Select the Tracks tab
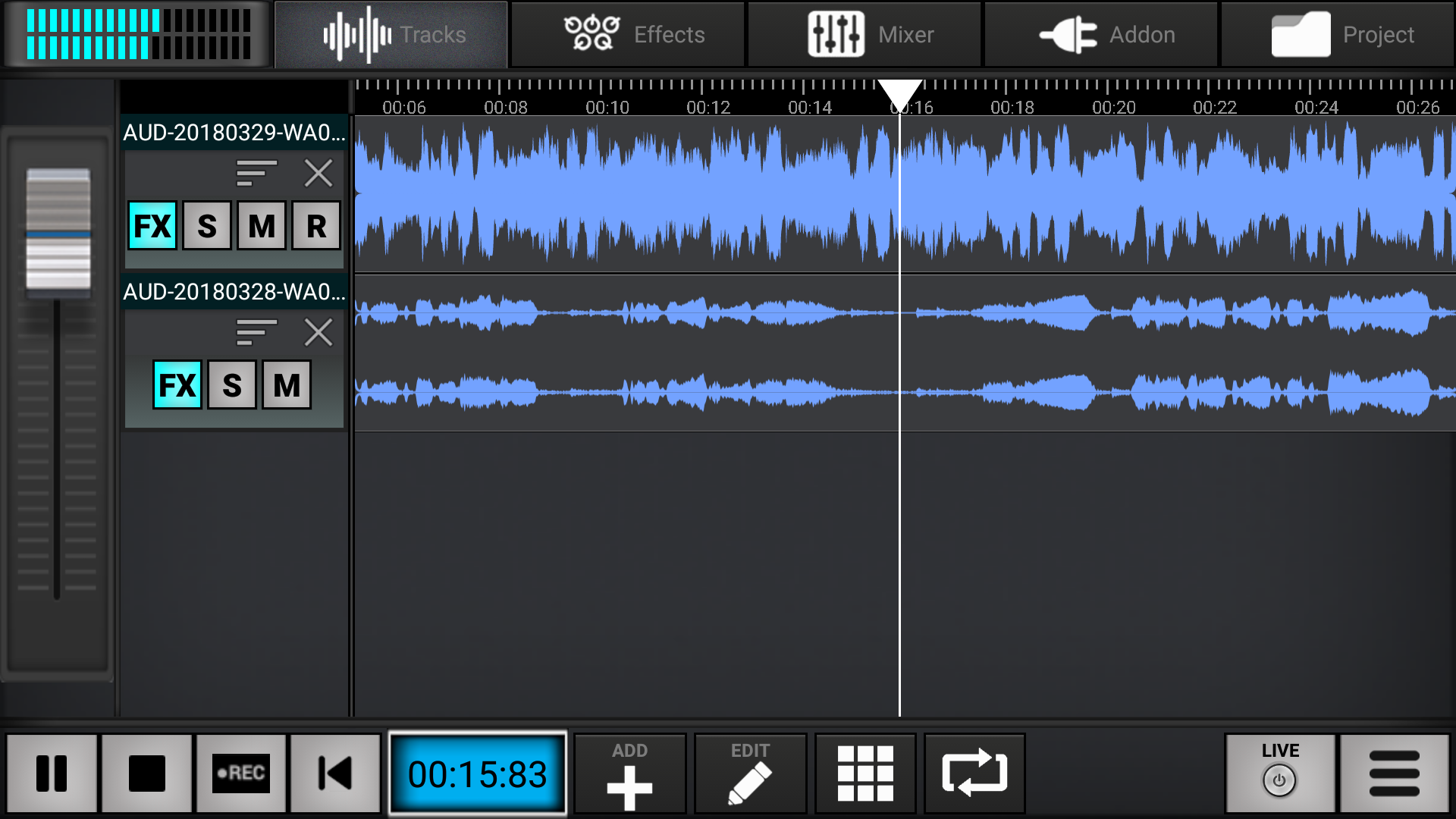Image resolution: width=1456 pixels, height=819 pixels. coord(391,33)
